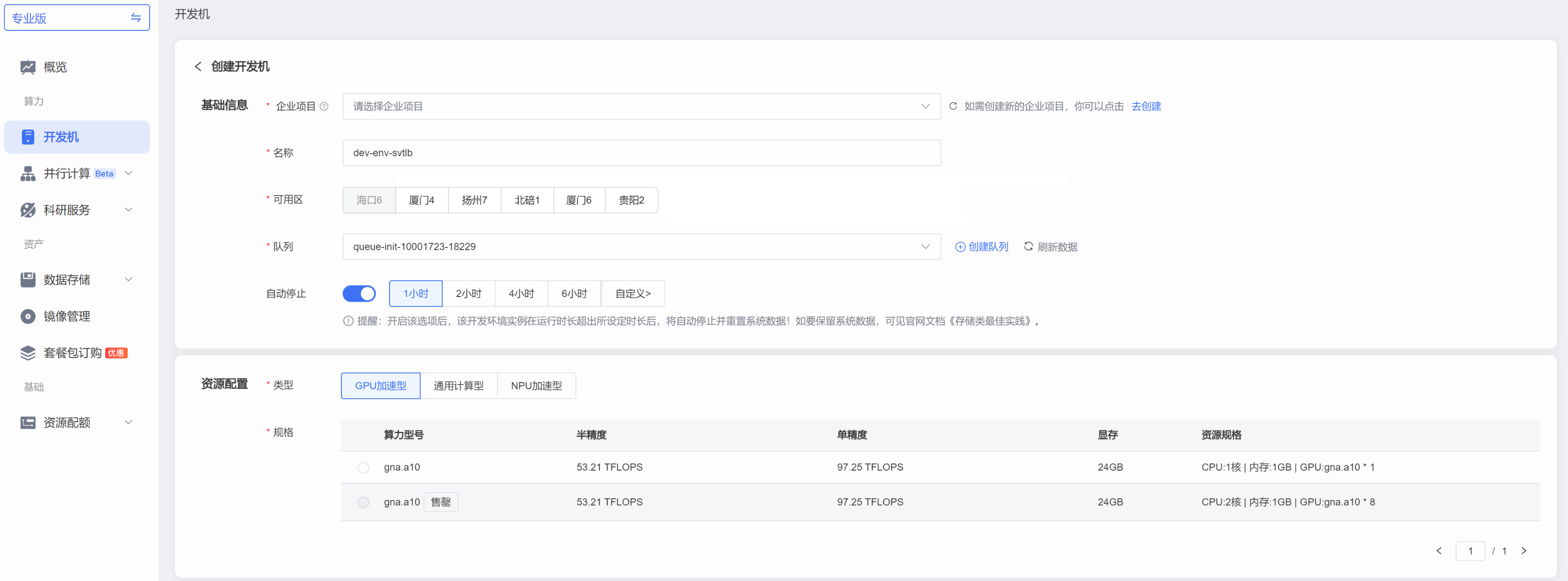
Task: Click the 名称 input with dev-env-svtlb
Action: point(642,153)
